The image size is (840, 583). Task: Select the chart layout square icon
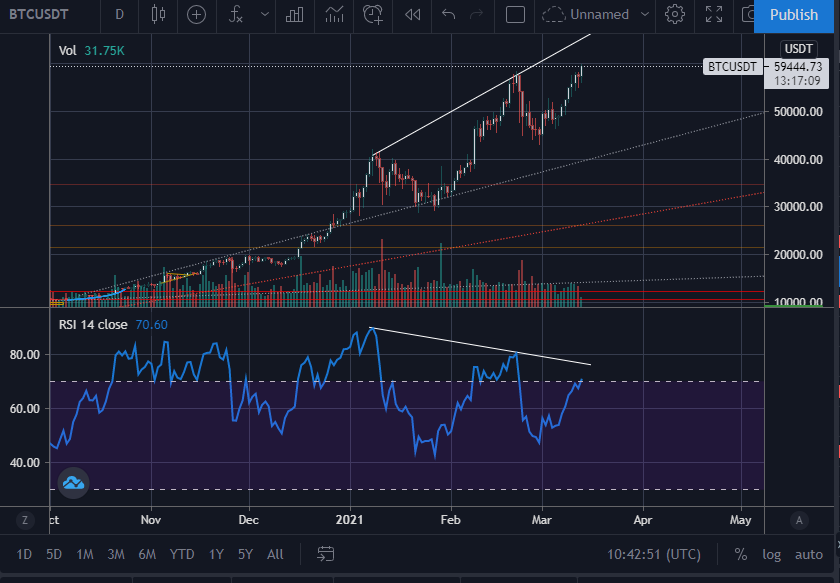click(x=515, y=14)
